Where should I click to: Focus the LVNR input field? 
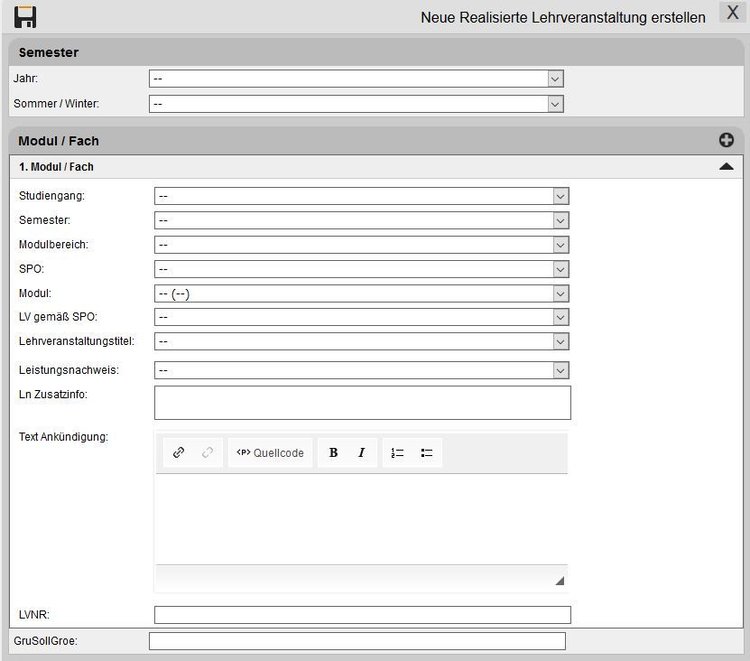[x=362, y=615]
